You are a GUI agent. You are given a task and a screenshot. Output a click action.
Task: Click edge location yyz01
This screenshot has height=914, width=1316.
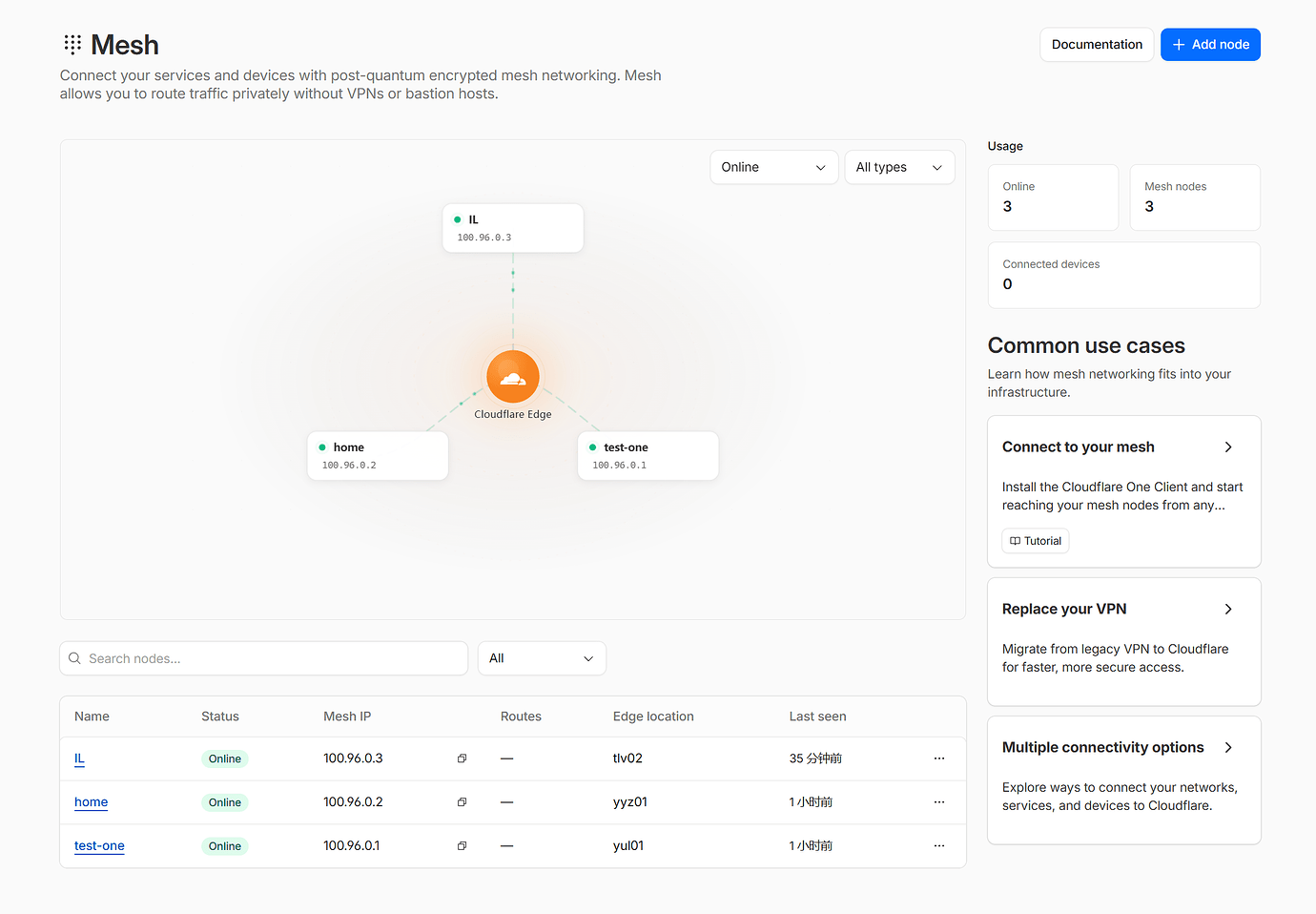click(x=630, y=802)
